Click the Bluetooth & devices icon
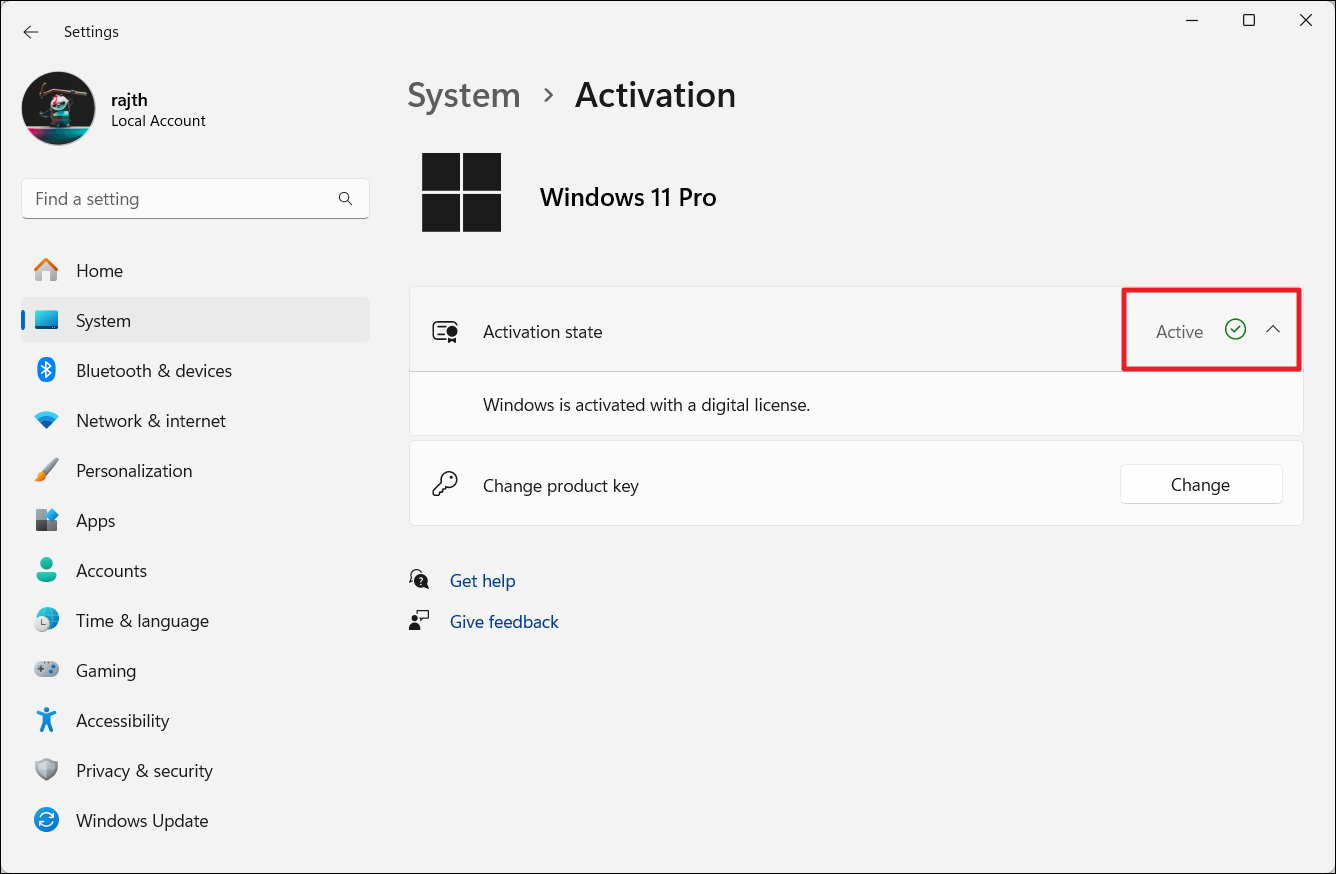This screenshot has width=1336, height=874. coord(46,371)
